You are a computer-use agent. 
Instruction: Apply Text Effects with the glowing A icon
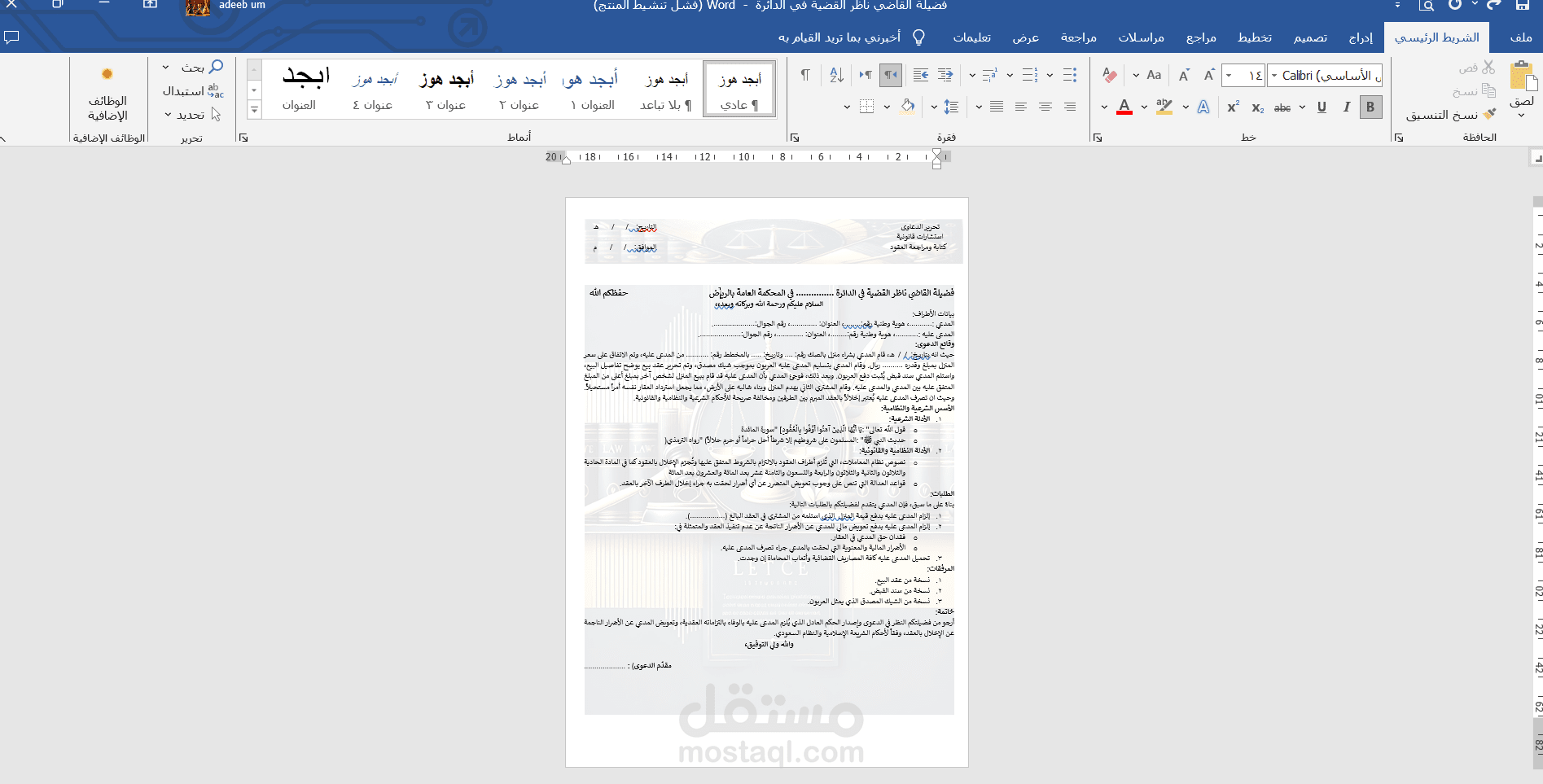pyautogui.click(x=1203, y=107)
